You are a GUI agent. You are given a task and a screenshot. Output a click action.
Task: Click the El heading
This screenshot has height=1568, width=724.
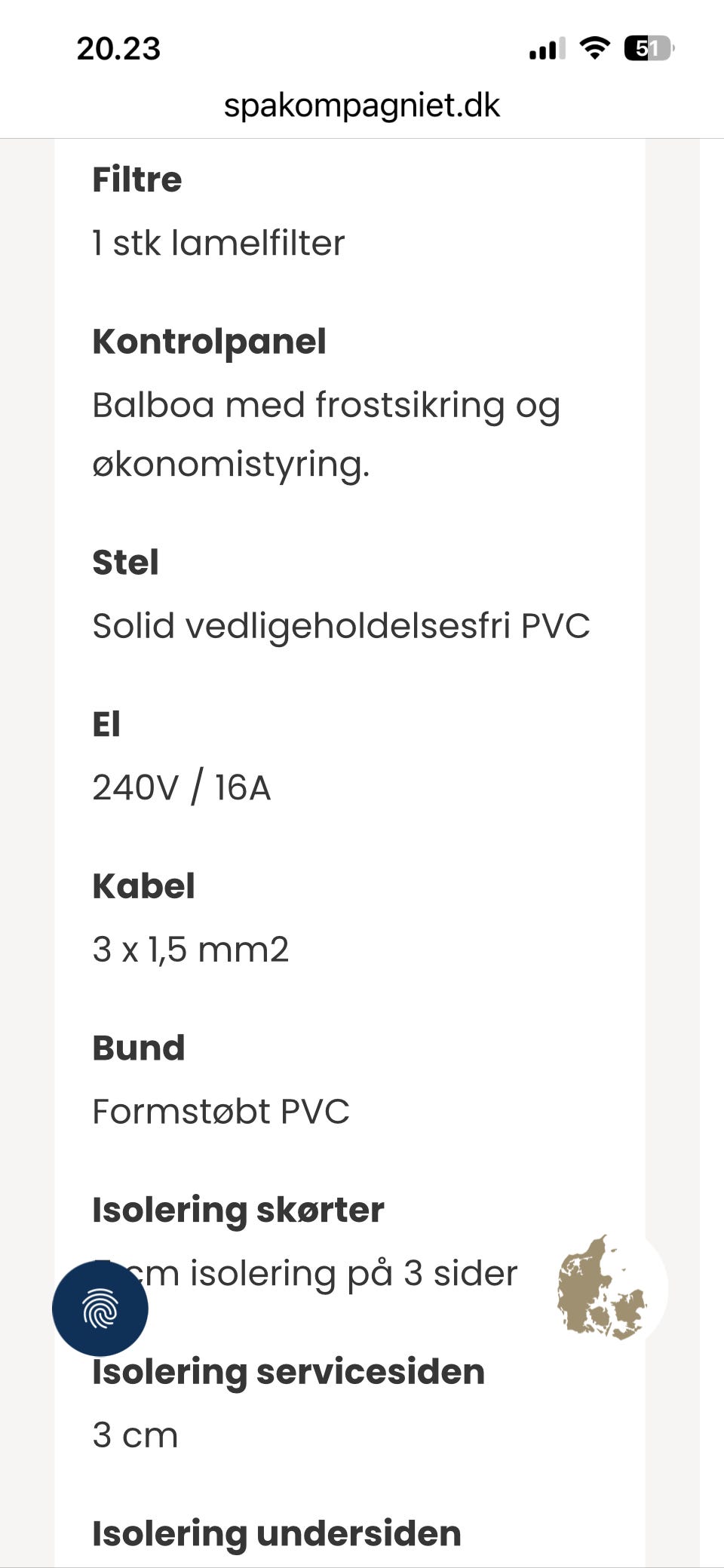[106, 724]
